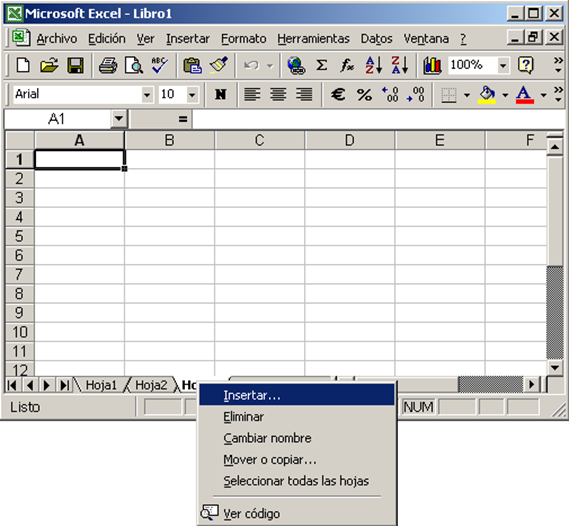Click the last sheet navigation button
Image resolution: width=569 pixels, height=526 pixels.
(x=65, y=385)
